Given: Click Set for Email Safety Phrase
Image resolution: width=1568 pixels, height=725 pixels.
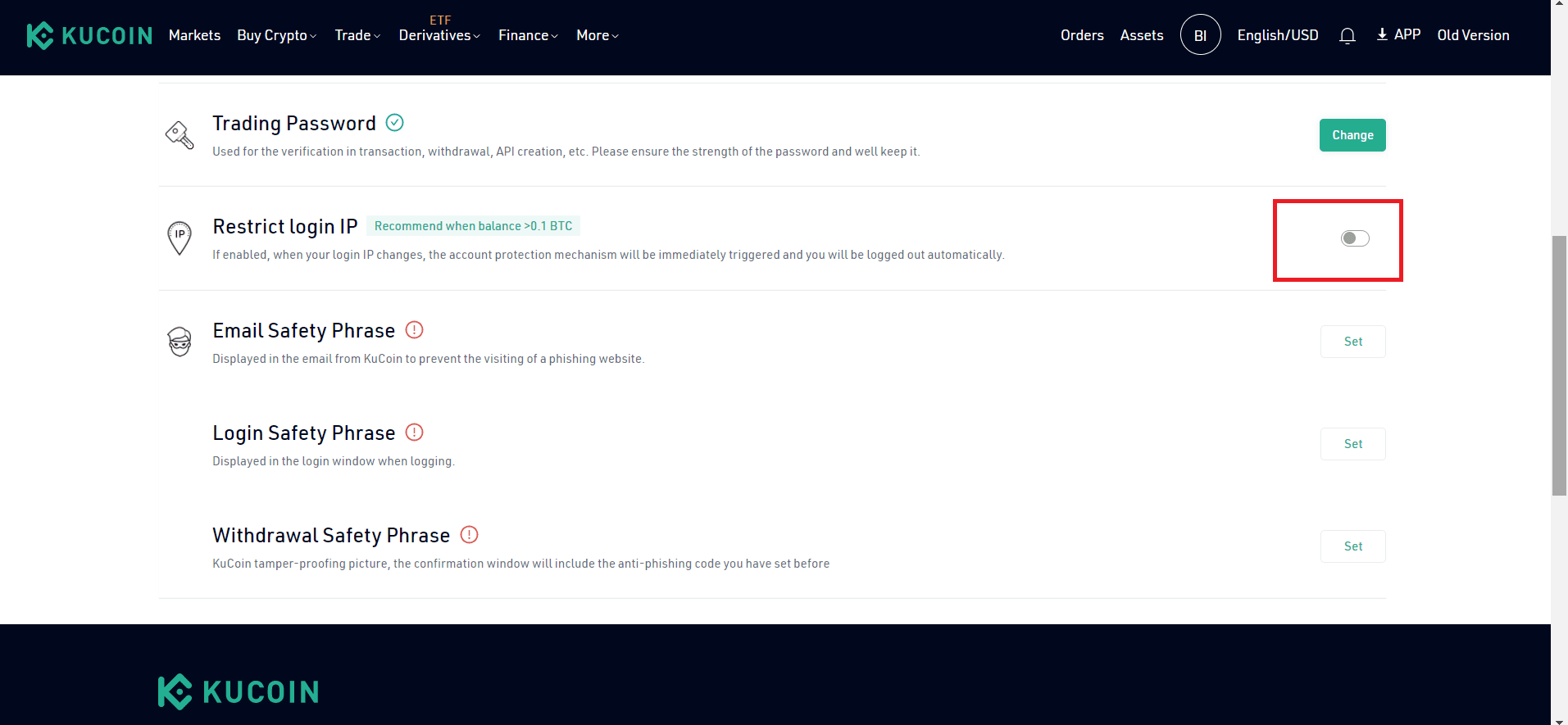Looking at the screenshot, I should pos(1352,342).
